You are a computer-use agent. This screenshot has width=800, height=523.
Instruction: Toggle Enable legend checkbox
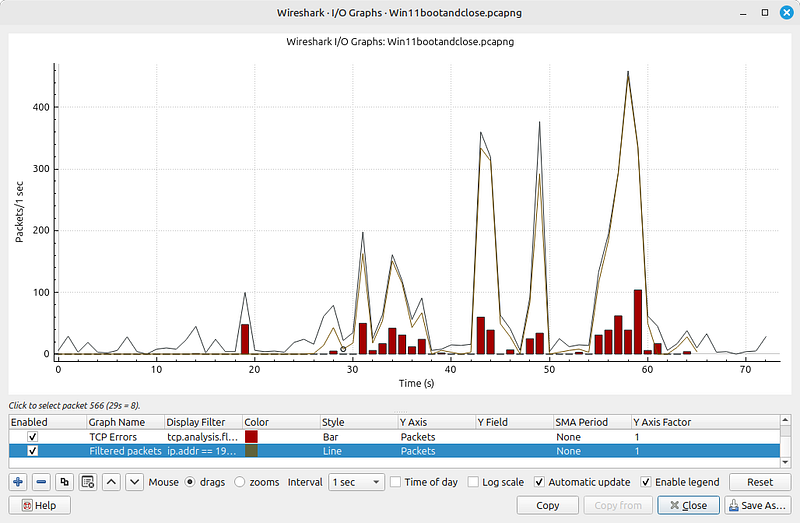646,482
